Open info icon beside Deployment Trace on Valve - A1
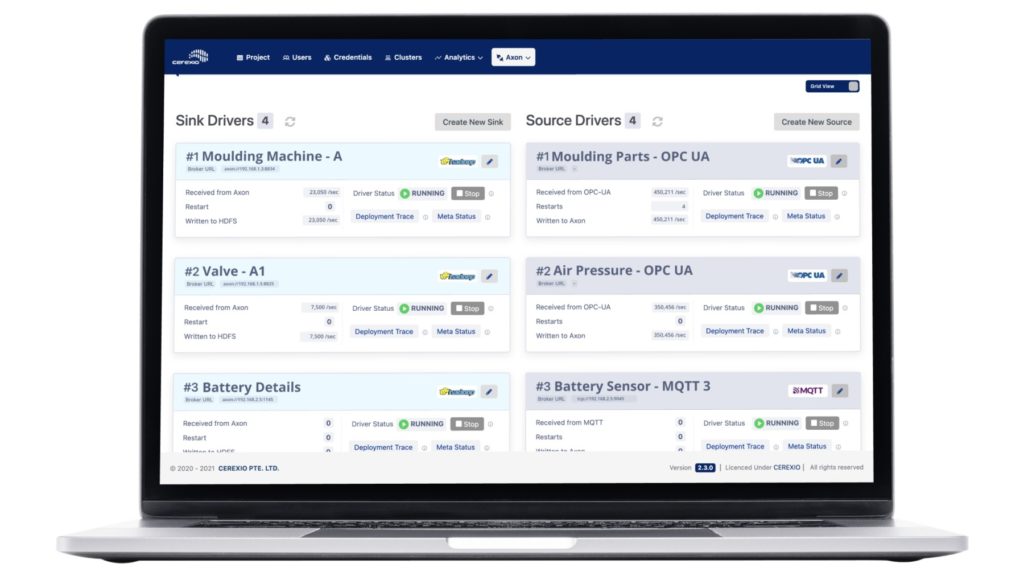 [425, 332]
